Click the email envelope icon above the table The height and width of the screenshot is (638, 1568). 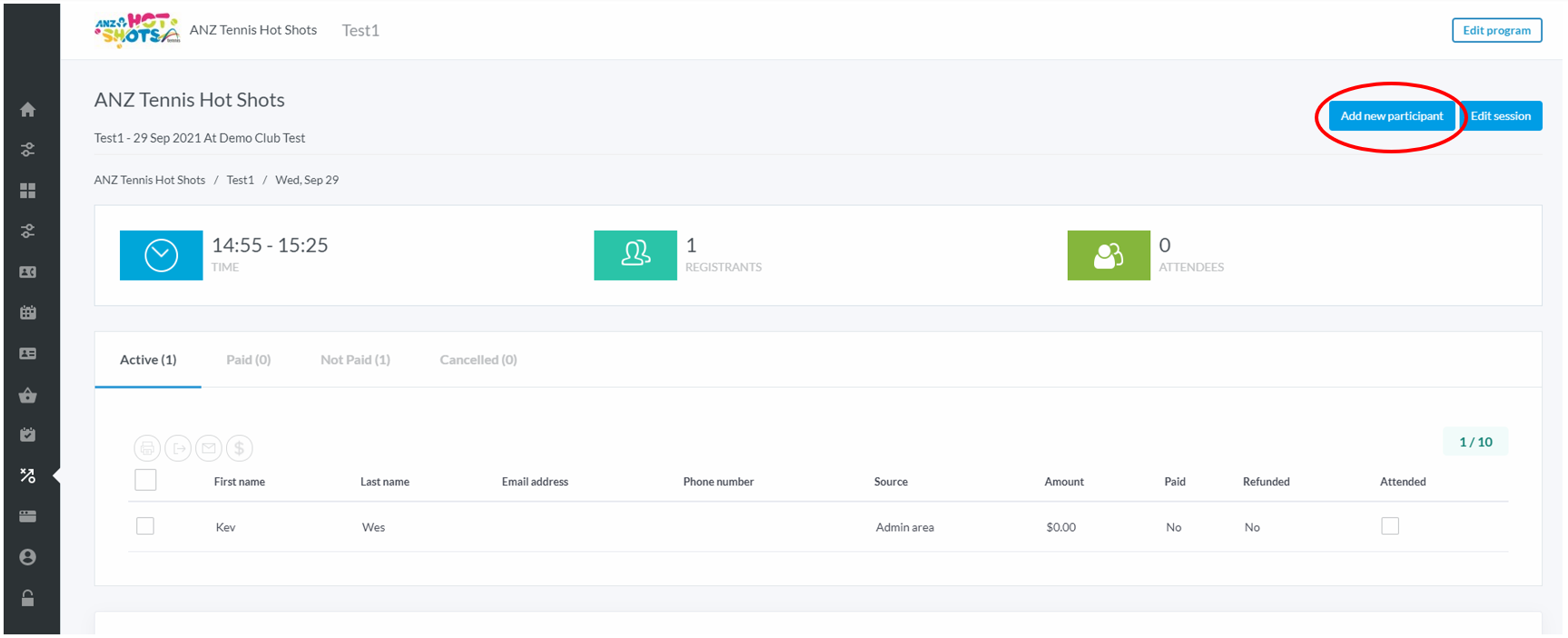pyautogui.click(x=209, y=448)
